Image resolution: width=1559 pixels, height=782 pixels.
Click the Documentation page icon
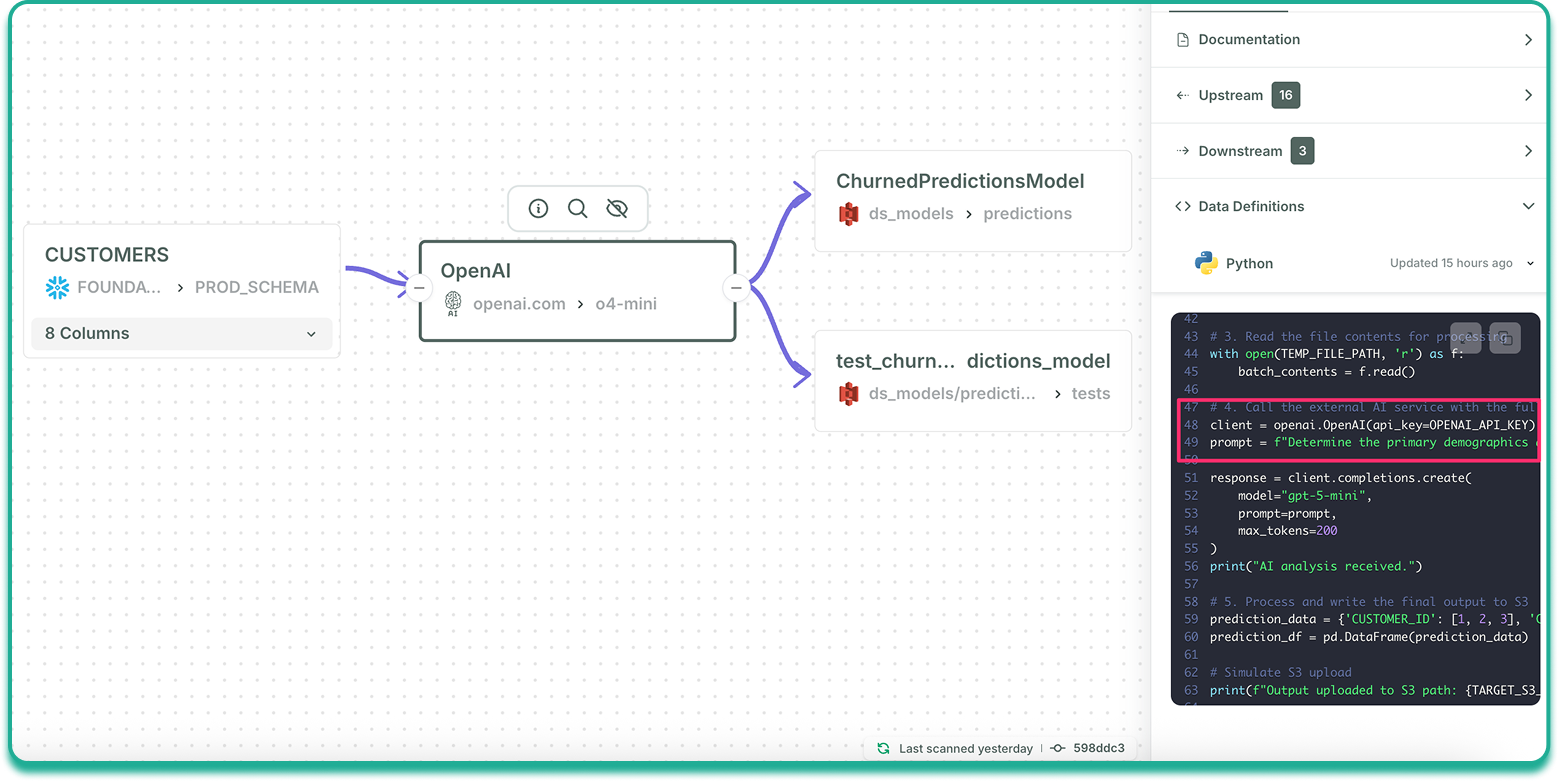tap(1182, 40)
